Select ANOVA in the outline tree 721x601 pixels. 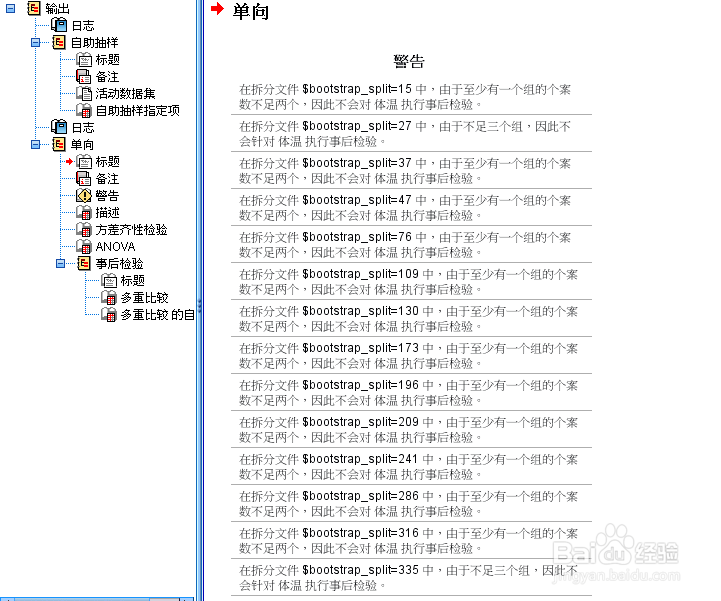pos(115,247)
